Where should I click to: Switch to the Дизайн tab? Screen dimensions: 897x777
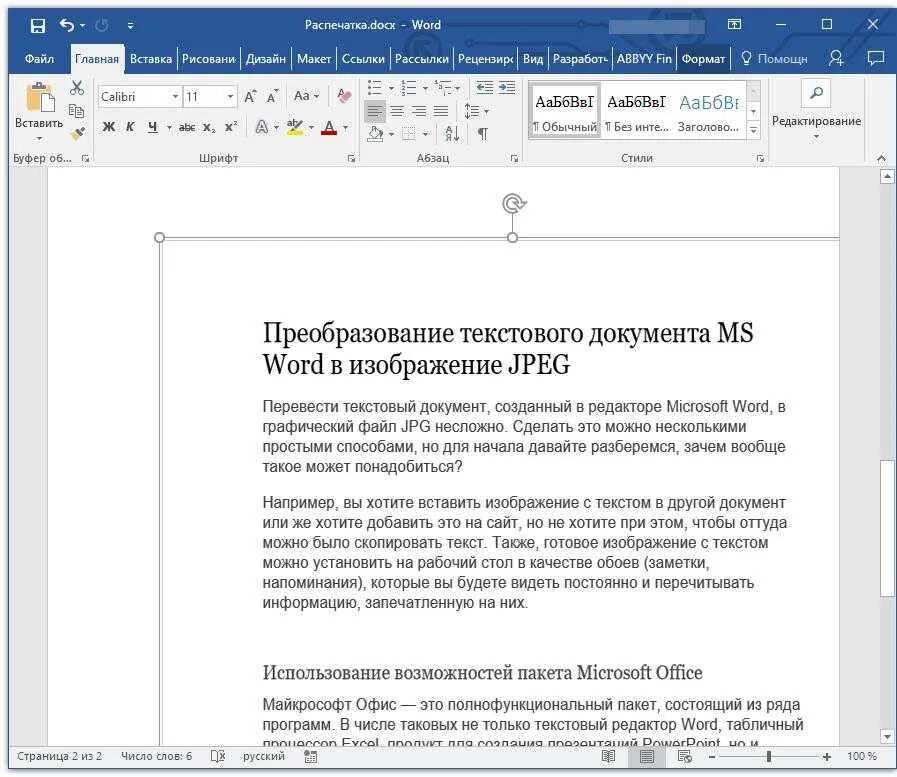coord(265,59)
